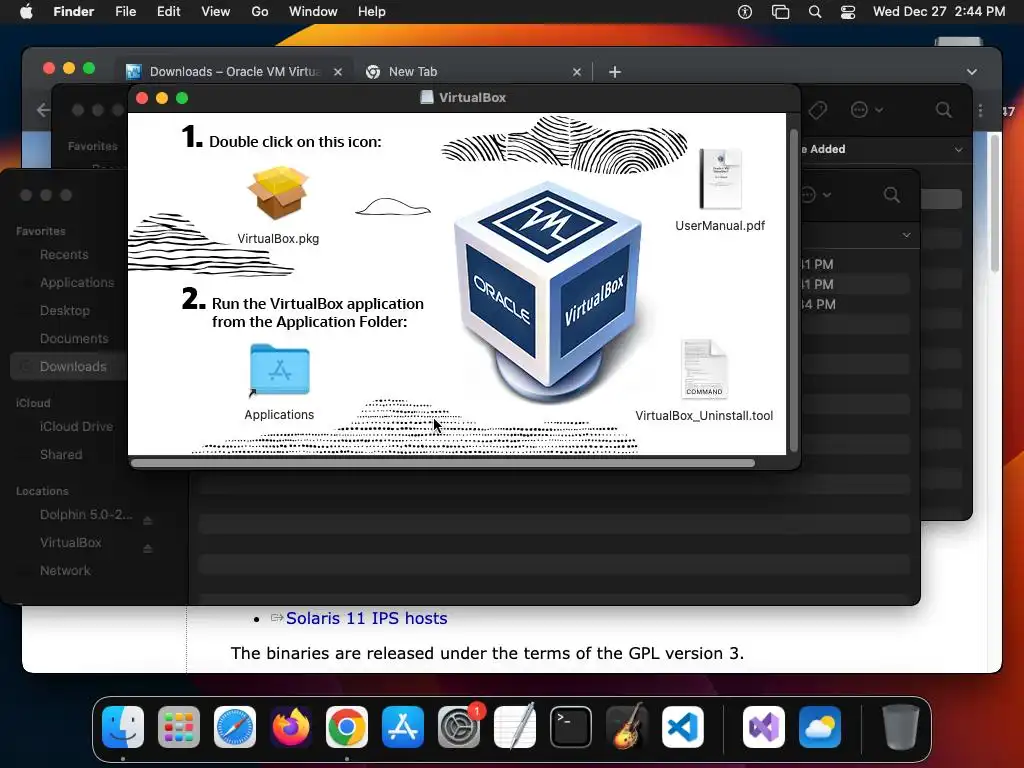This screenshot has width=1024, height=768.
Task: Click the date and time in menu bar
Action: pyautogui.click(x=939, y=12)
